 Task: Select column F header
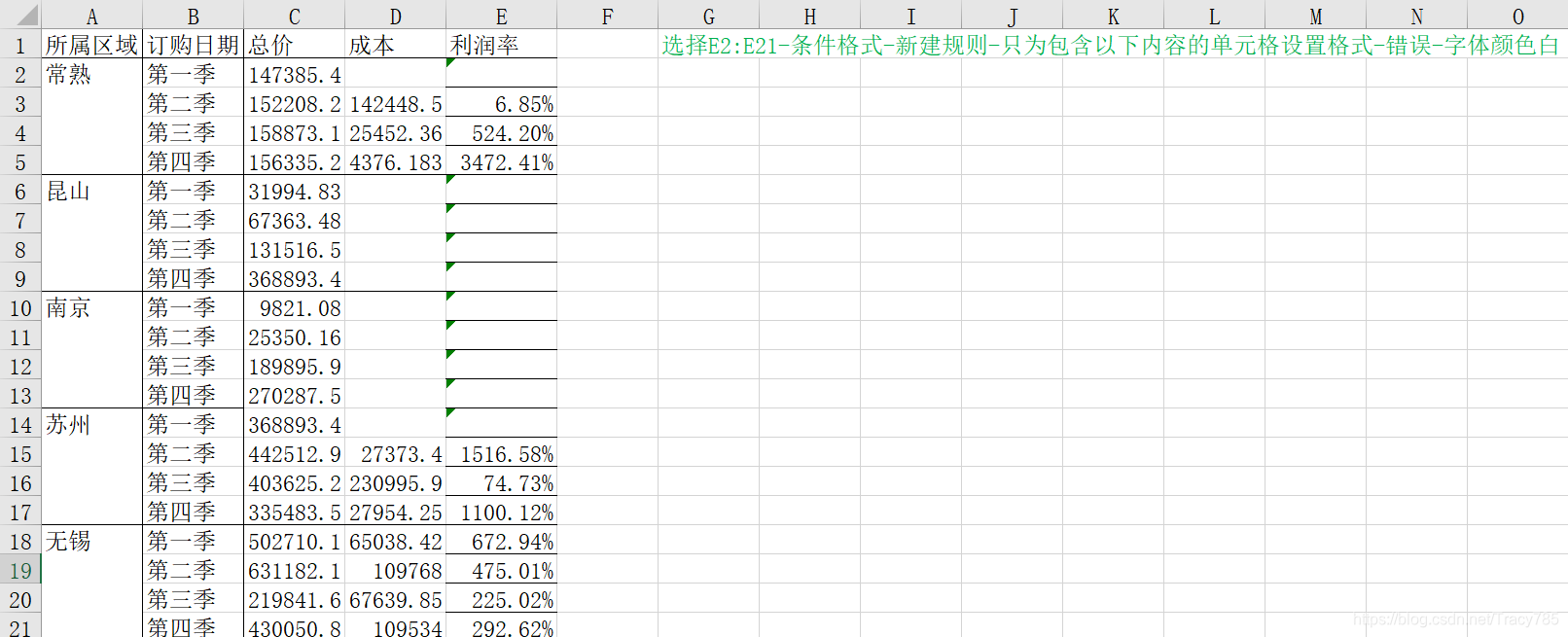[x=607, y=15]
